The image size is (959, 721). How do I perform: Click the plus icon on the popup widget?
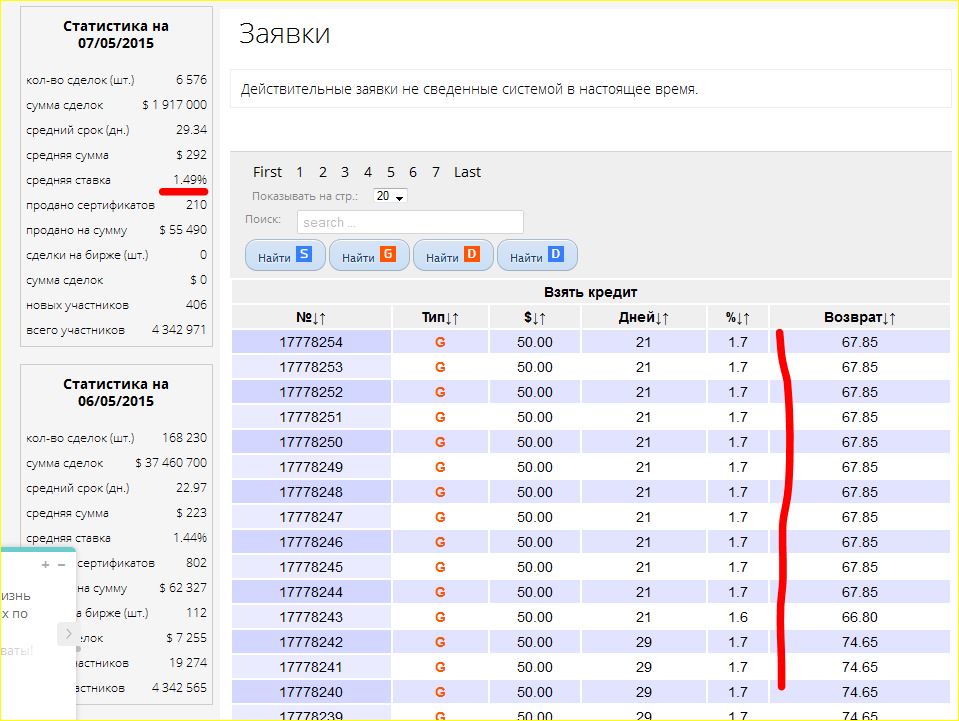pos(45,565)
